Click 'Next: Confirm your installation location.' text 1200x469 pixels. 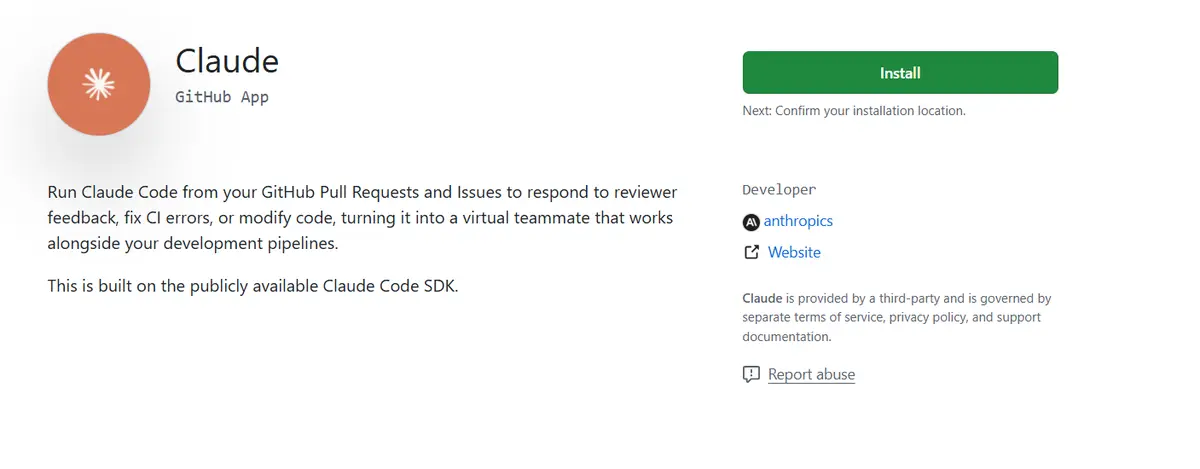[854, 111]
